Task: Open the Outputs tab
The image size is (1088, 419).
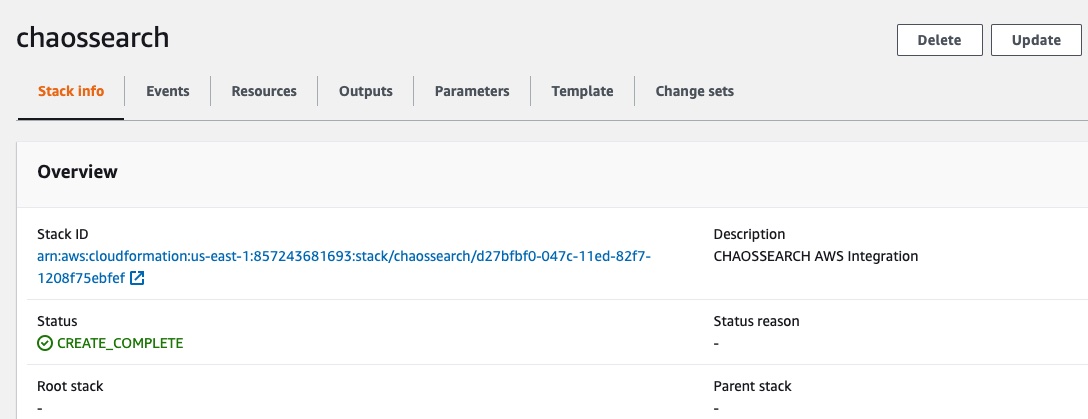Action: [366, 91]
